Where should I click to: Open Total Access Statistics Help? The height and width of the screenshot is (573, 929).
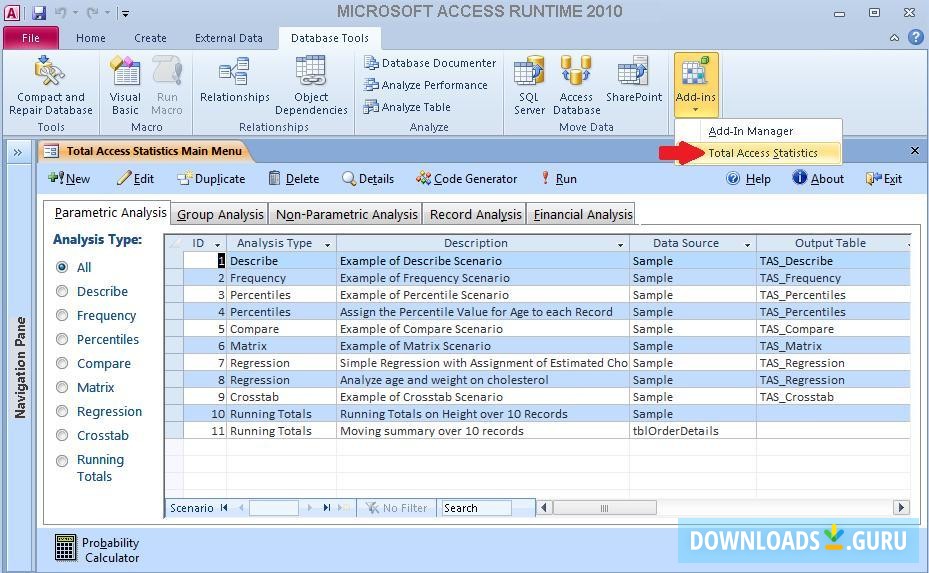(x=749, y=178)
